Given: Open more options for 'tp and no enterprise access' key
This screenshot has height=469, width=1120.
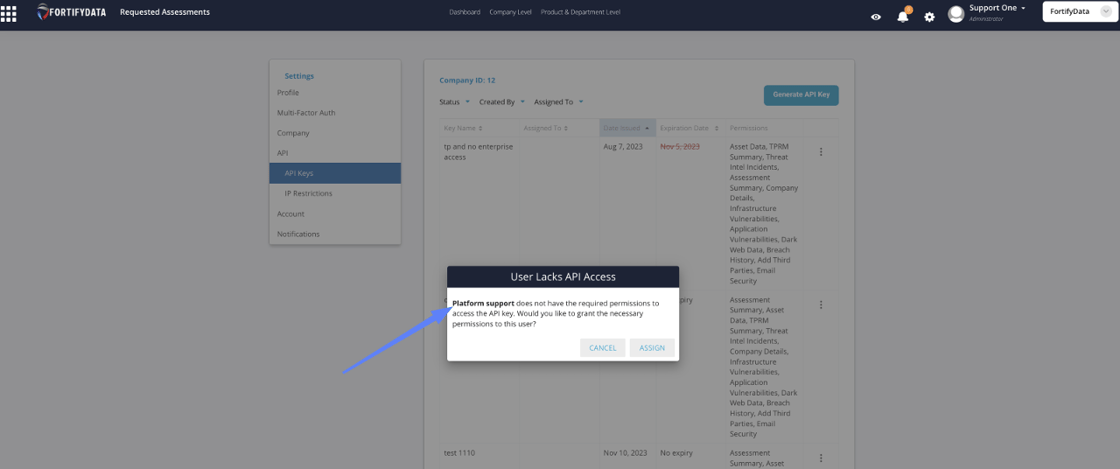Looking at the screenshot, I should point(821,151).
